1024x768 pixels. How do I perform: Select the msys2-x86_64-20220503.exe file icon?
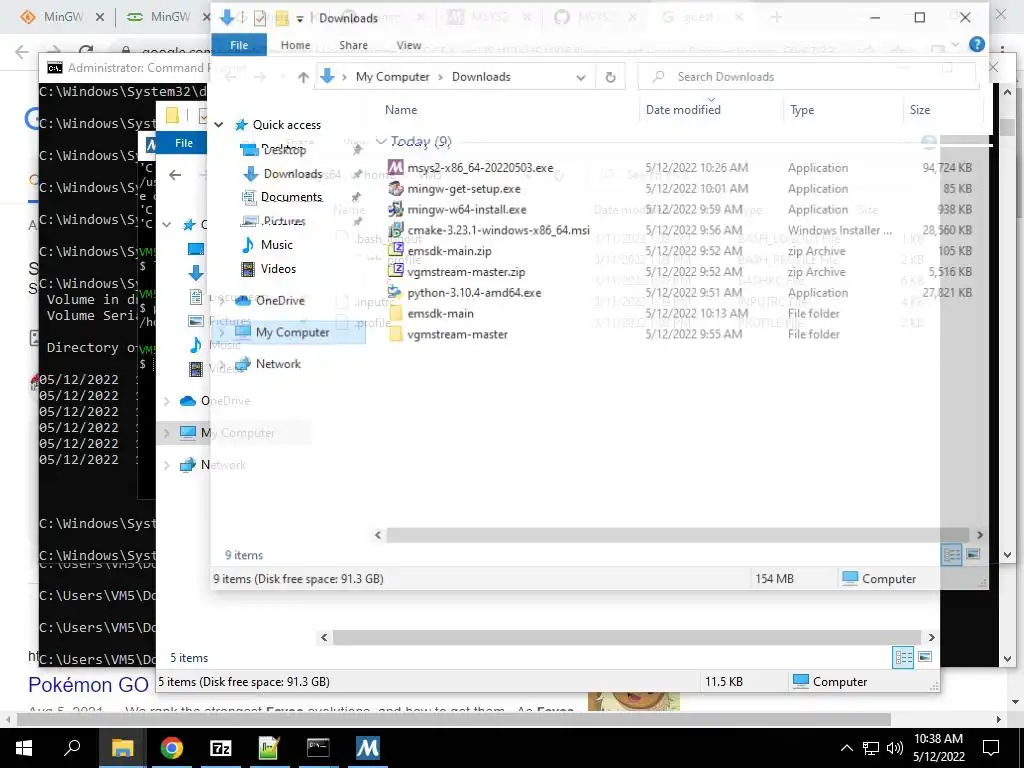396,168
